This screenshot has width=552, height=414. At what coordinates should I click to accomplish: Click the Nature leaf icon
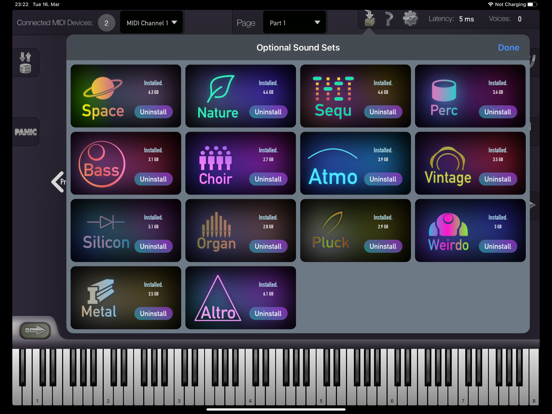(x=220, y=88)
